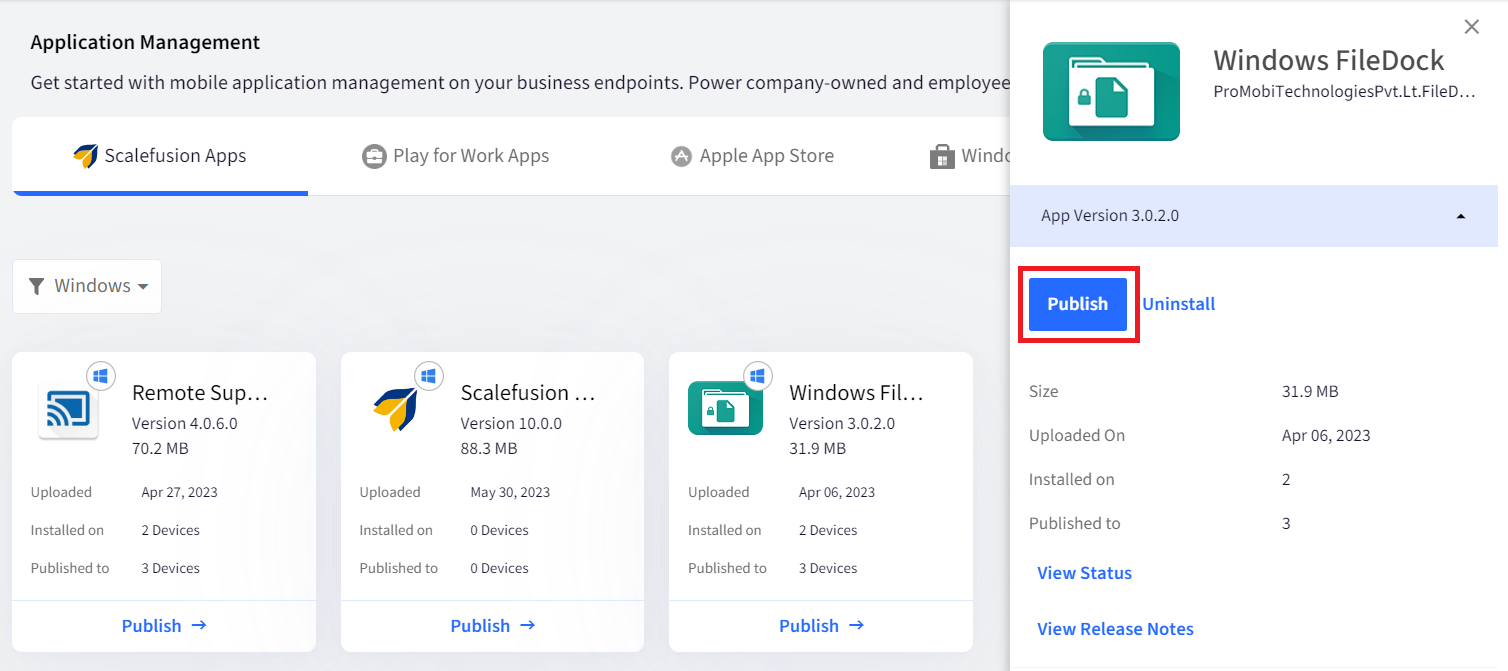Click 88.3 MB size text

[x=489, y=449]
